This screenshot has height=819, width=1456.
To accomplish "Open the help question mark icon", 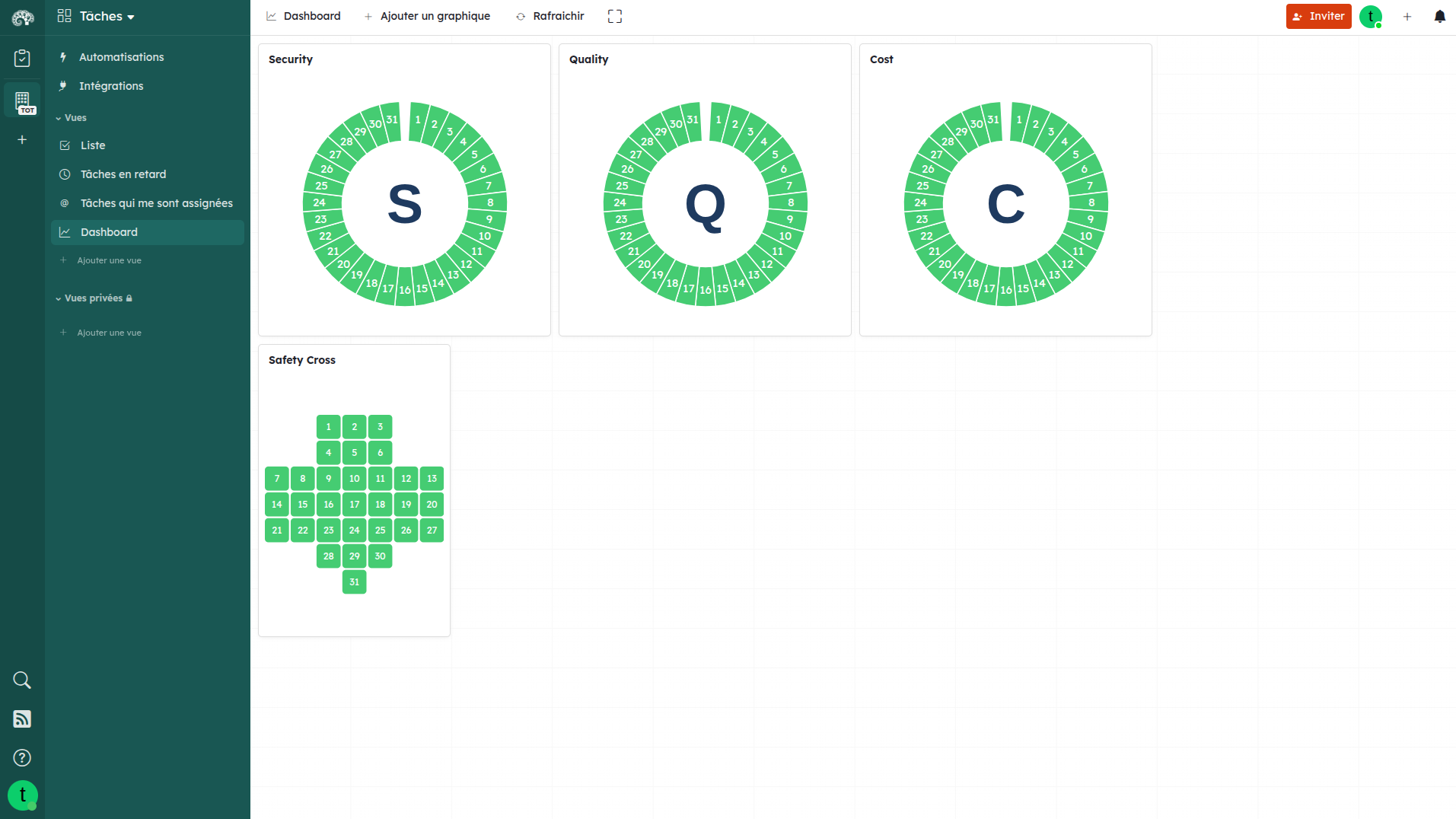I will 22,757.
